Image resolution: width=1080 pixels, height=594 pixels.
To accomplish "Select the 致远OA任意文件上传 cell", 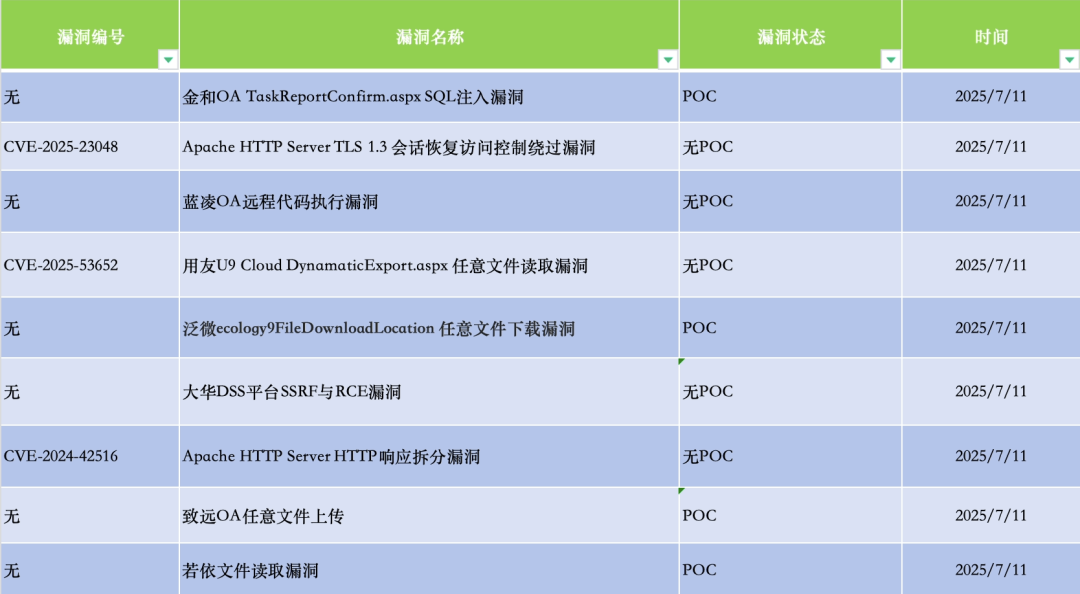I will [x=429, y=515].
